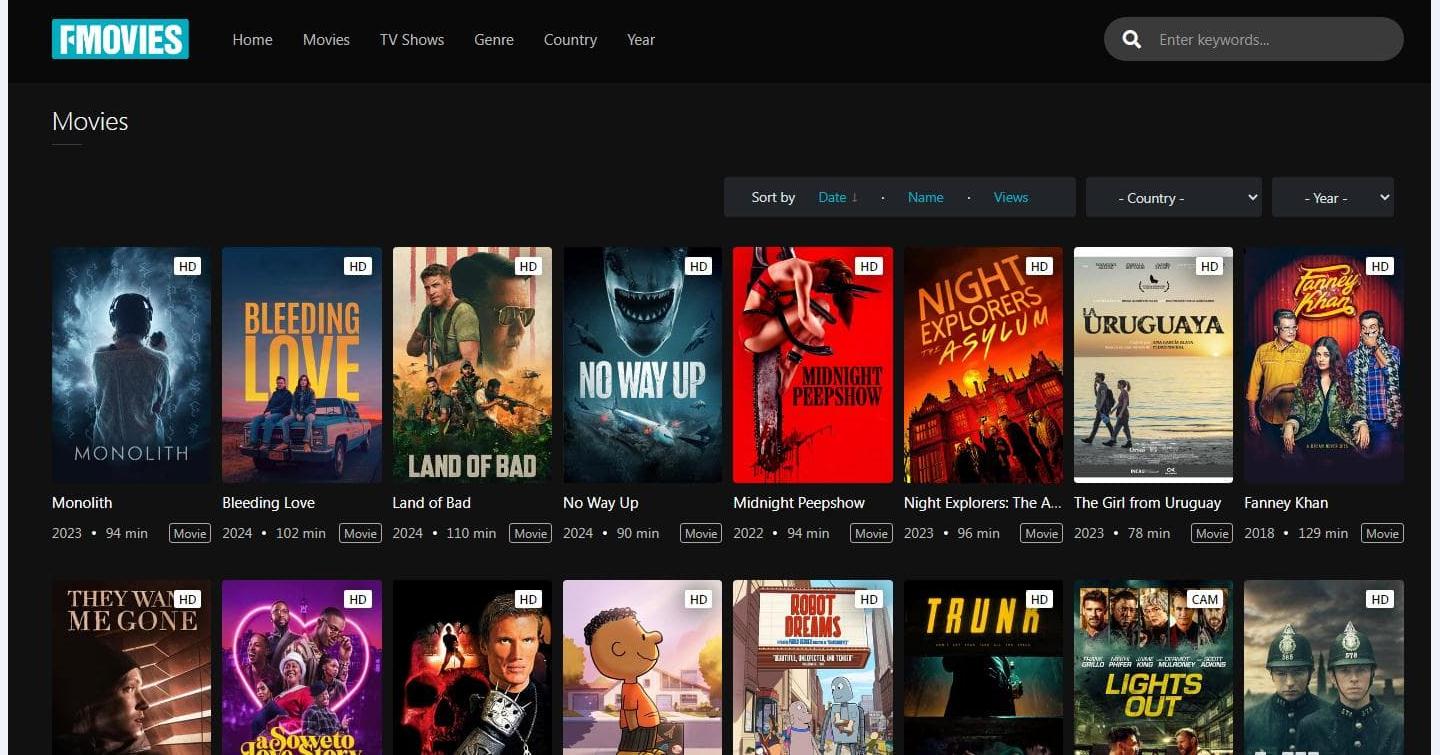Select the Land of Bad poster thumbnail
The height and width of the screenshot is (755, 1440).
point(472,365)
